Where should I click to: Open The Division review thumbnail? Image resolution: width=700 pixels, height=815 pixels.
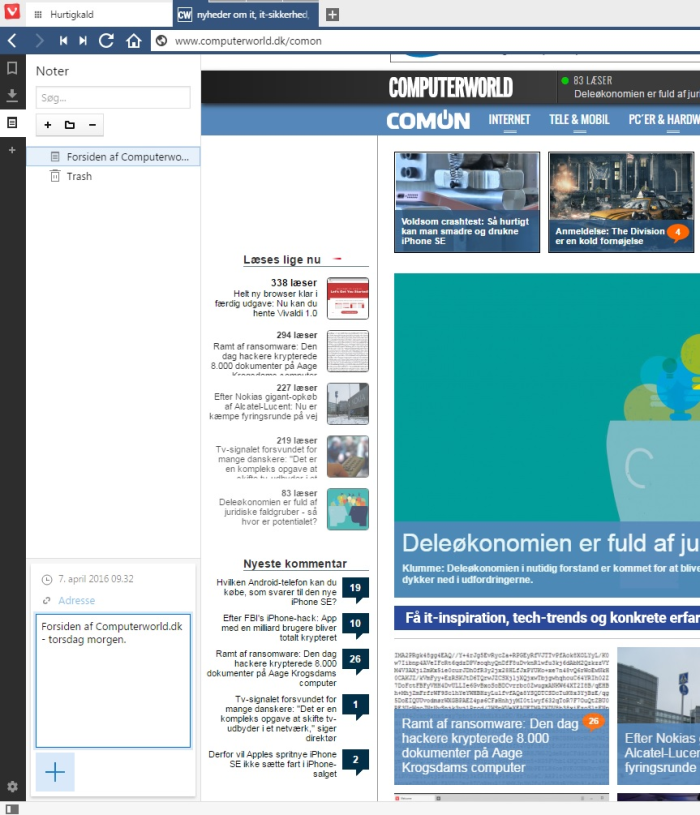coord(621,202)
